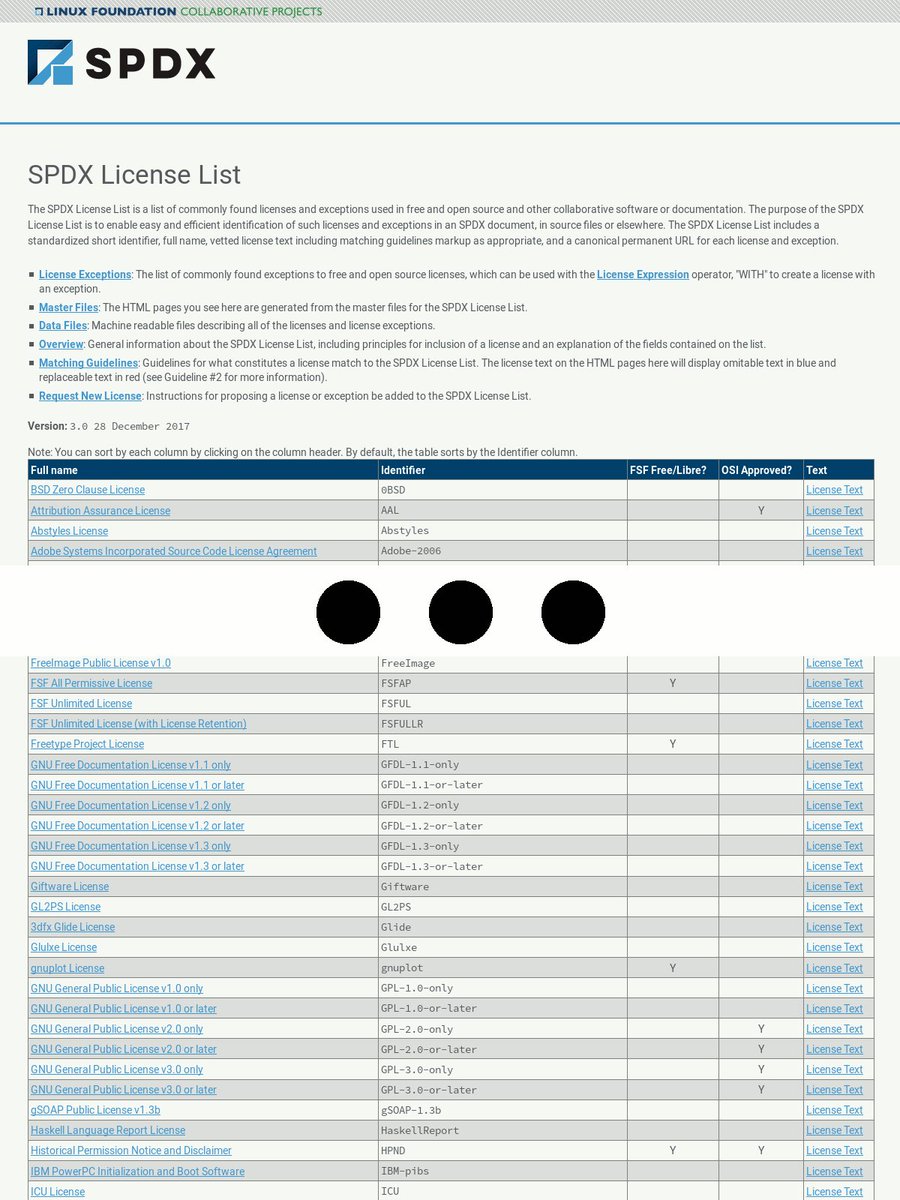Open License Text for the 0BSD row
The height and width of the screenshot is (1200, 900).
click(834, 490)
